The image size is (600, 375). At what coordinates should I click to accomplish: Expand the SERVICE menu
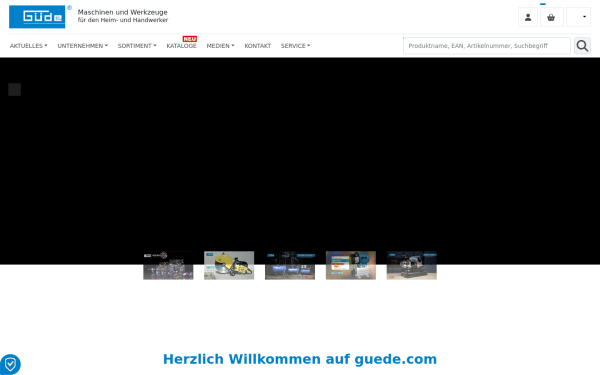click(x=295, y=46)
